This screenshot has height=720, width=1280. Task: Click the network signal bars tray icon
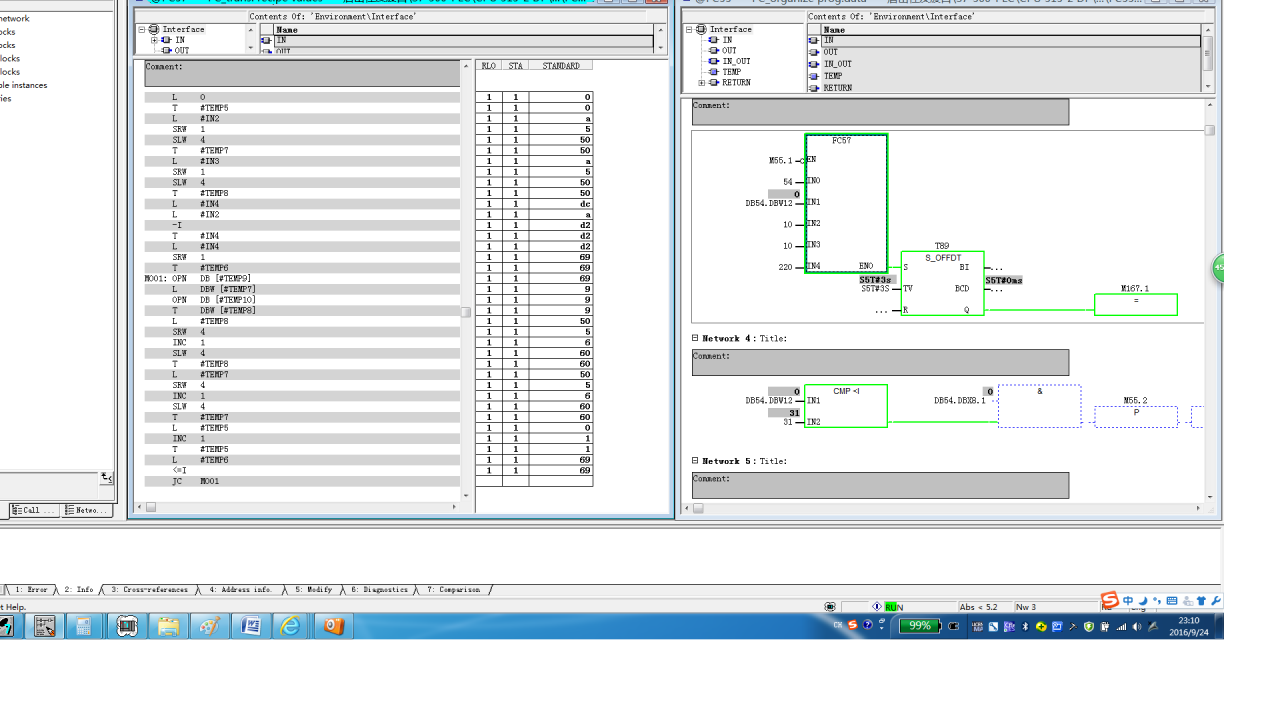point(1121,627)
